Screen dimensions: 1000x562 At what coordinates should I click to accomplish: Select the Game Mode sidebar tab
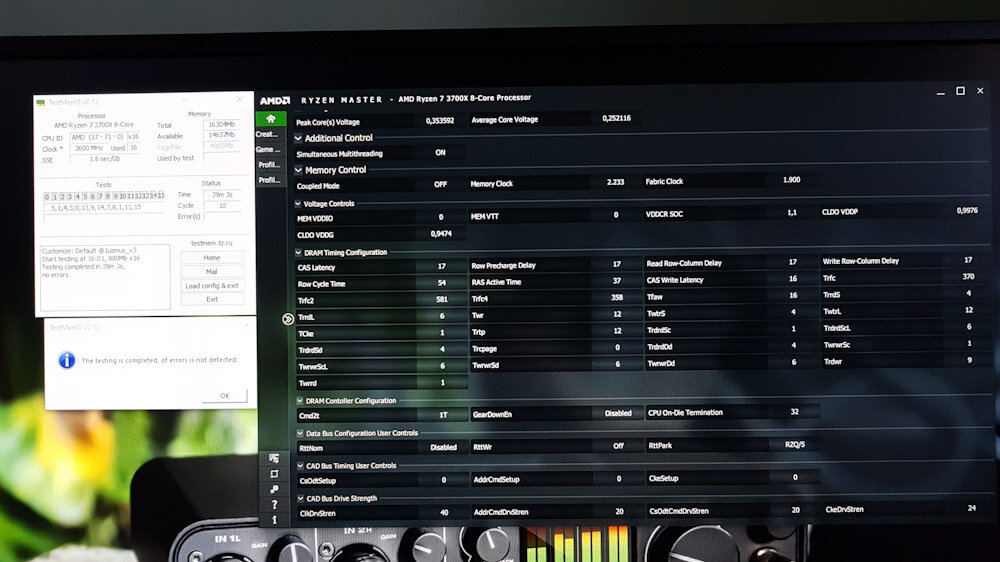tap(268, 149)
